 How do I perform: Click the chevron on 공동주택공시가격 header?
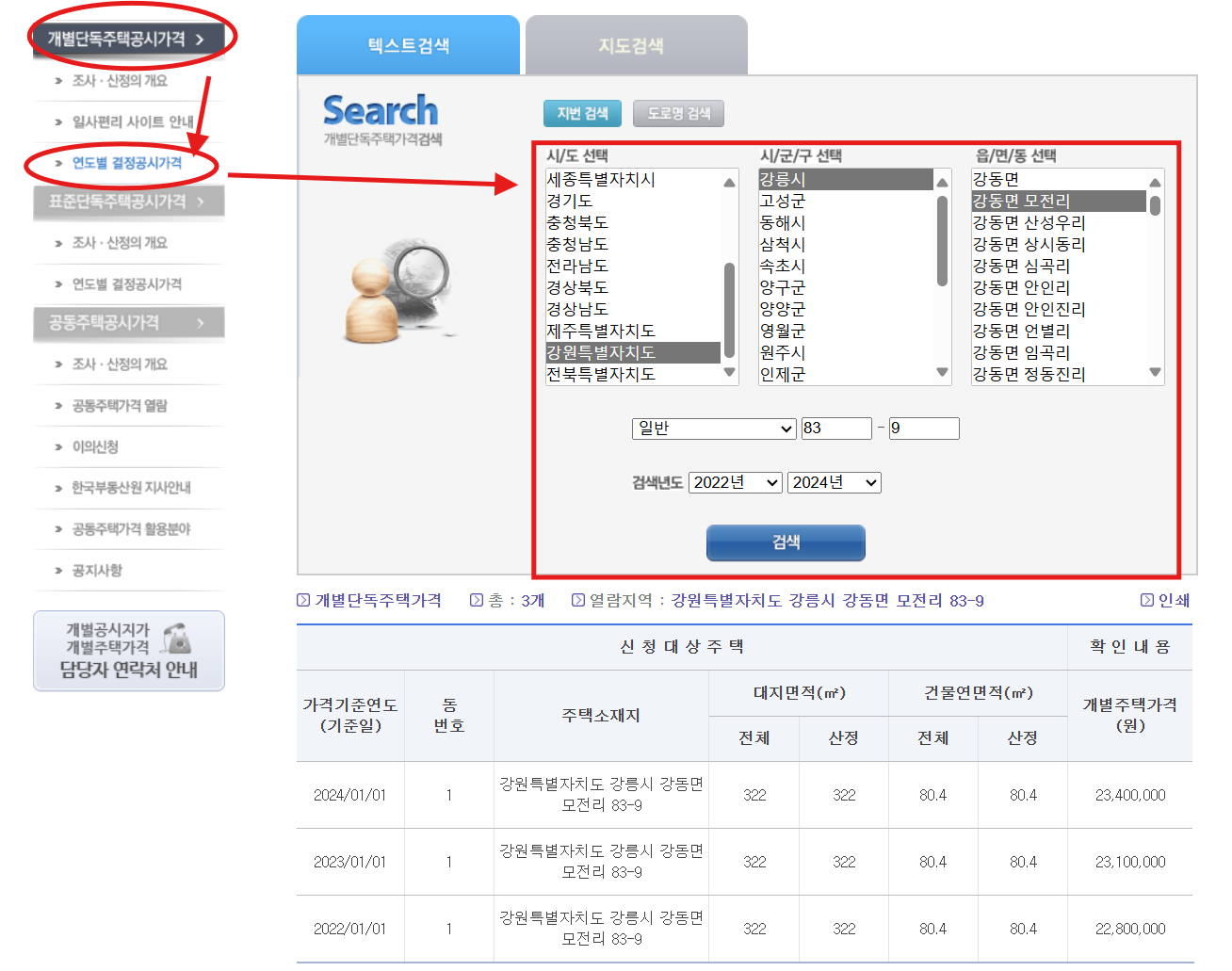(201, 323)
